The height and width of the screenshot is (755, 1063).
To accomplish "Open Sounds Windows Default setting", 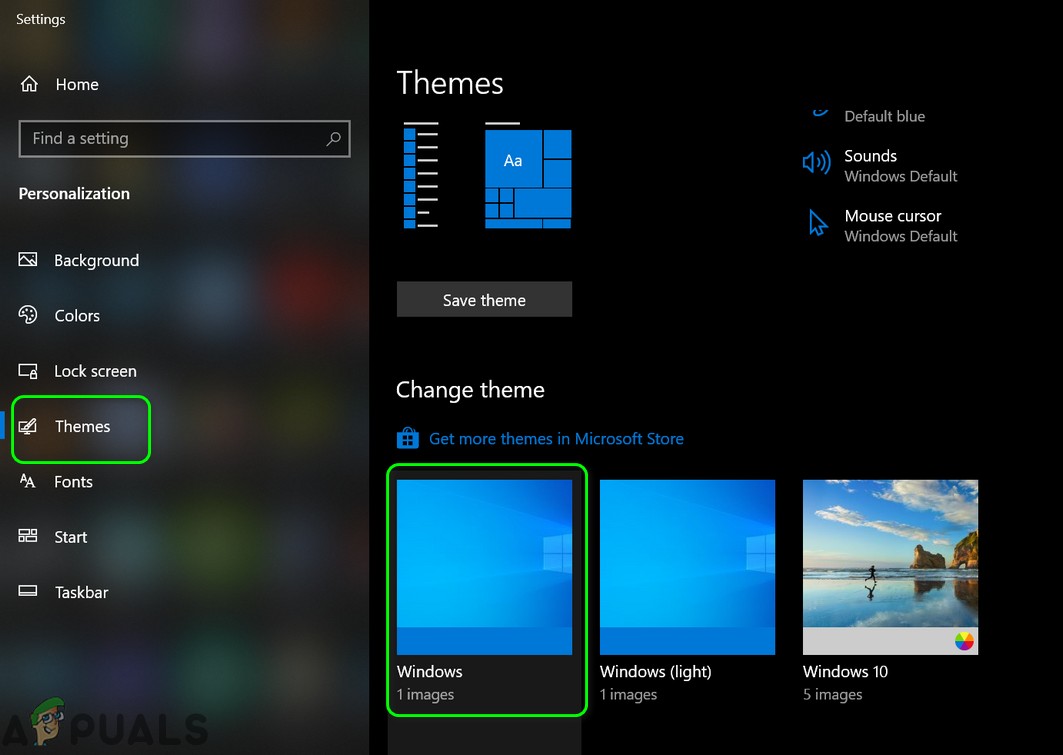I will click(880, 165).
